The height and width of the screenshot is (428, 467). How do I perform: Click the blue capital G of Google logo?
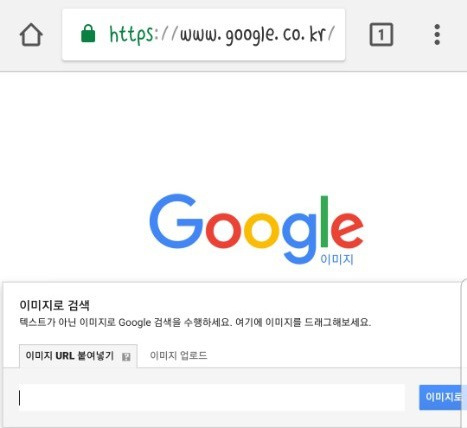point(176,221)
